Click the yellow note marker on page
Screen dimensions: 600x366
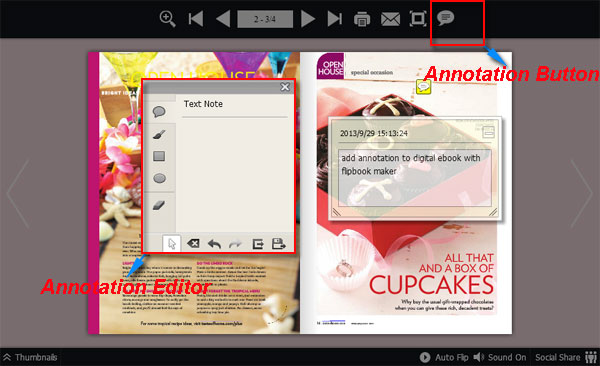click(423, 87)
